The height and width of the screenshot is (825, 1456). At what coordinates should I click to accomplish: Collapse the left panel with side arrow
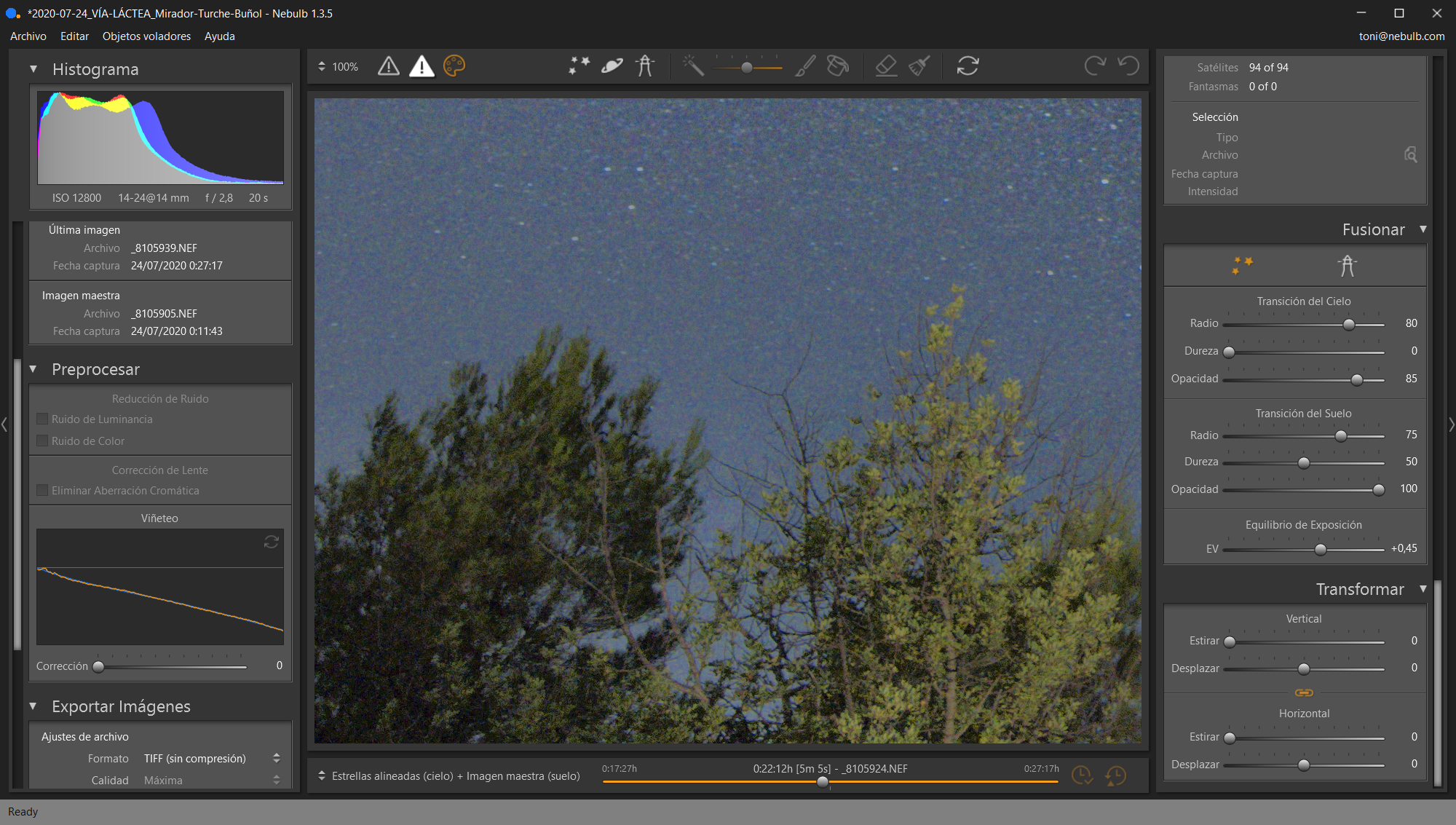pos(4,425)
